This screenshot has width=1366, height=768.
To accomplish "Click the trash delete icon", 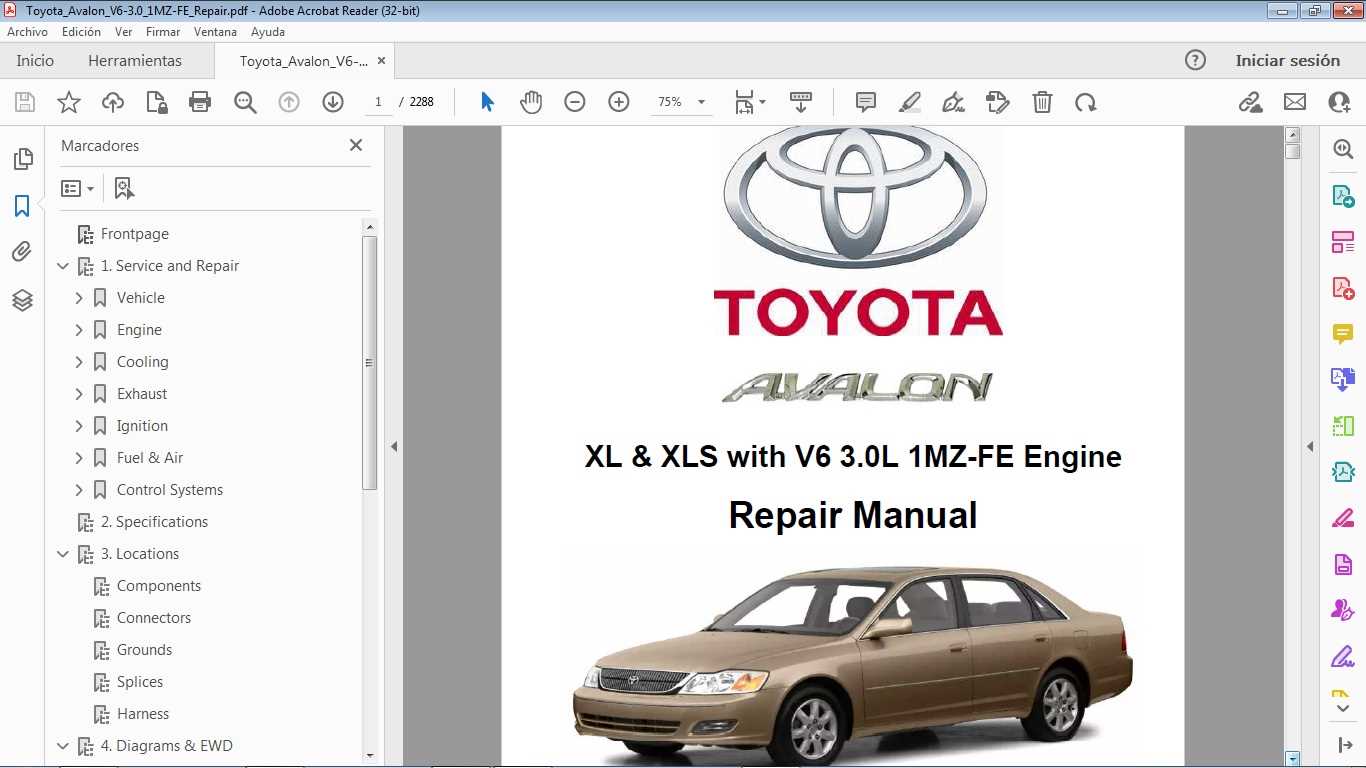I will click(x=1042, y=102).
